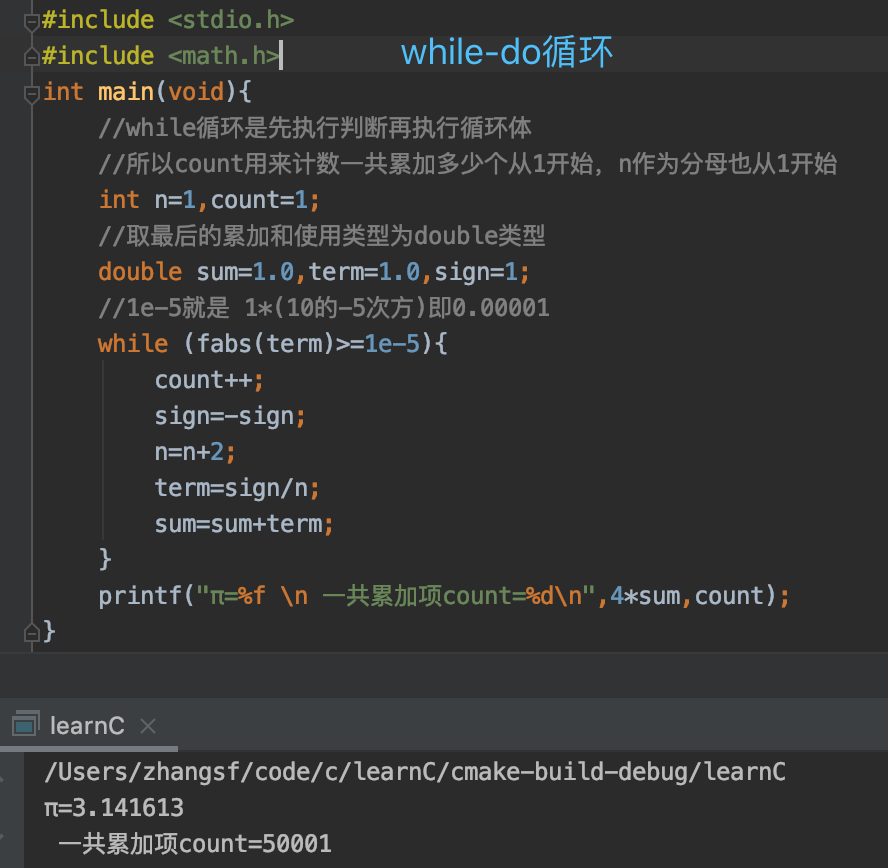Click the 1e-5 numeric literal
This screenshot has width=888, height=868.
point(393,343)
